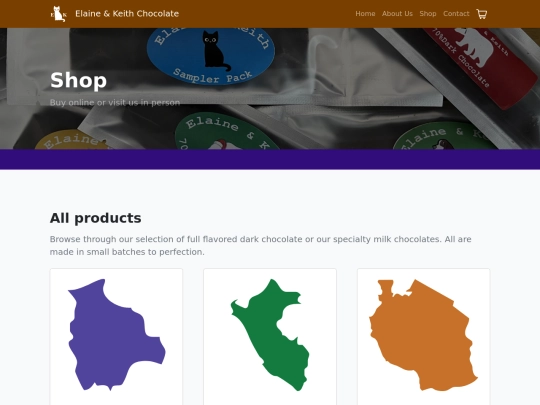Click the yellow Elaine sticker at left
The image size is (540, 405).
(73, 139)
